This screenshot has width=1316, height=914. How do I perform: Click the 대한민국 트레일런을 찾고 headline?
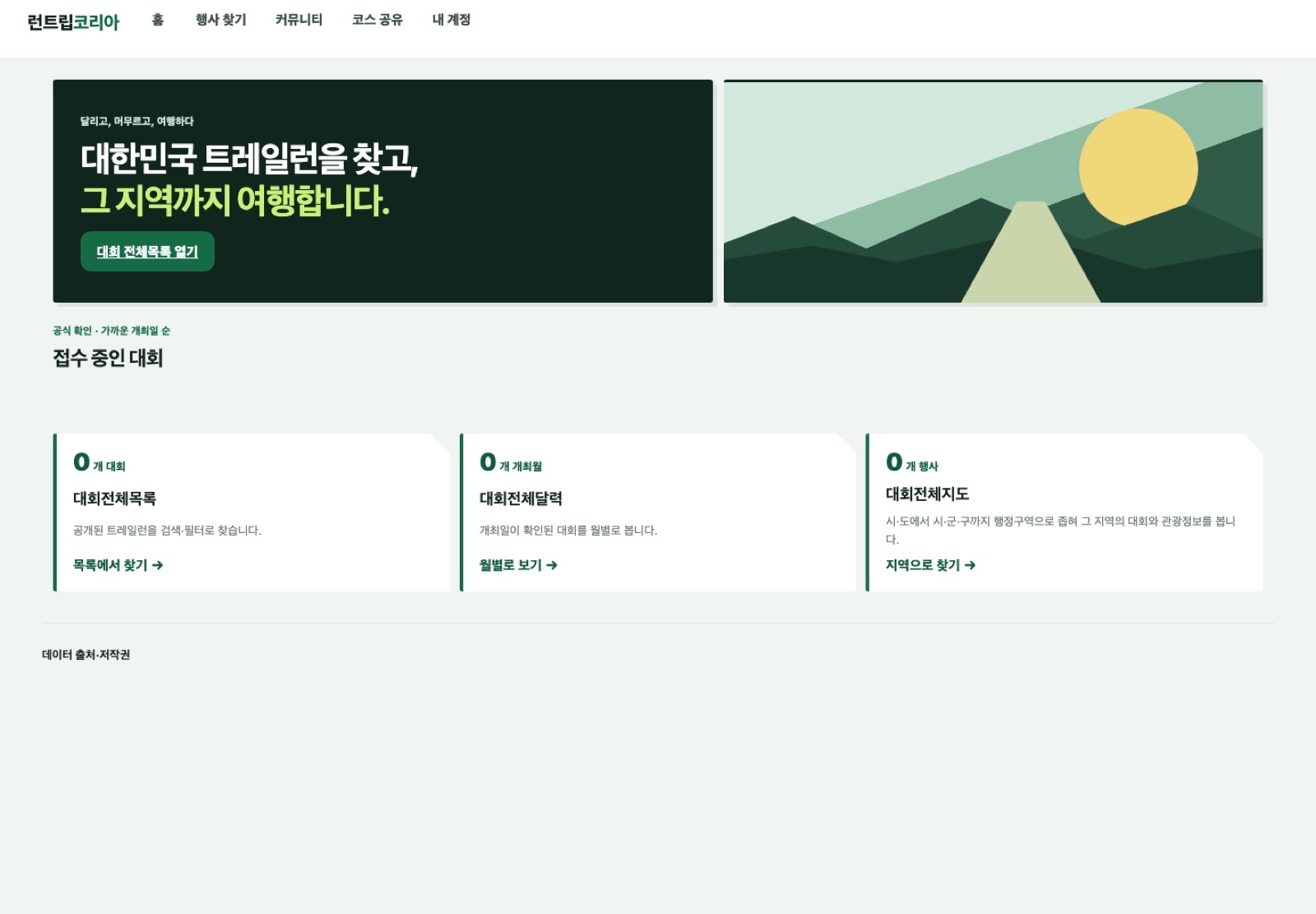tap(249, 158)
